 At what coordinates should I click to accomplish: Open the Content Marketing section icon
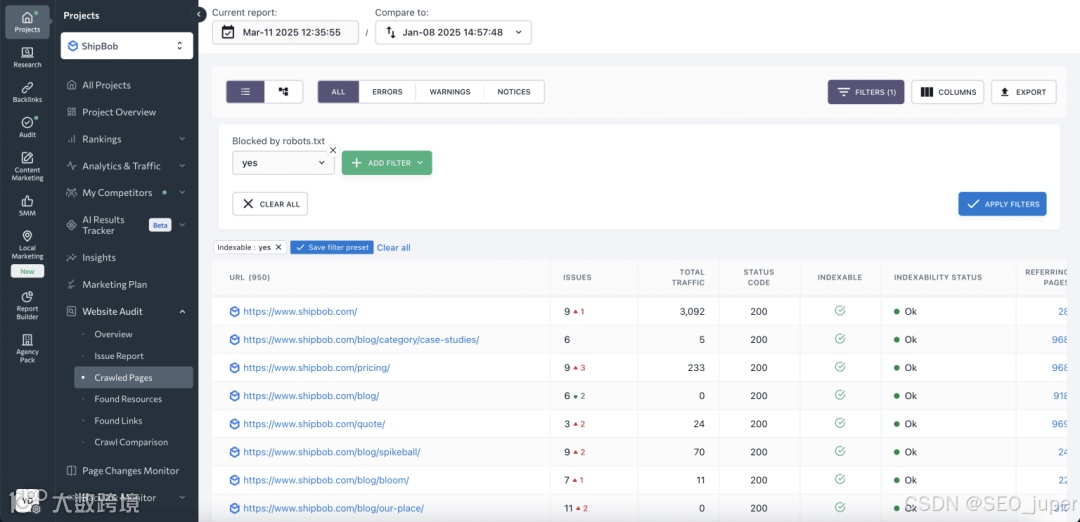(x=27, y=167)
